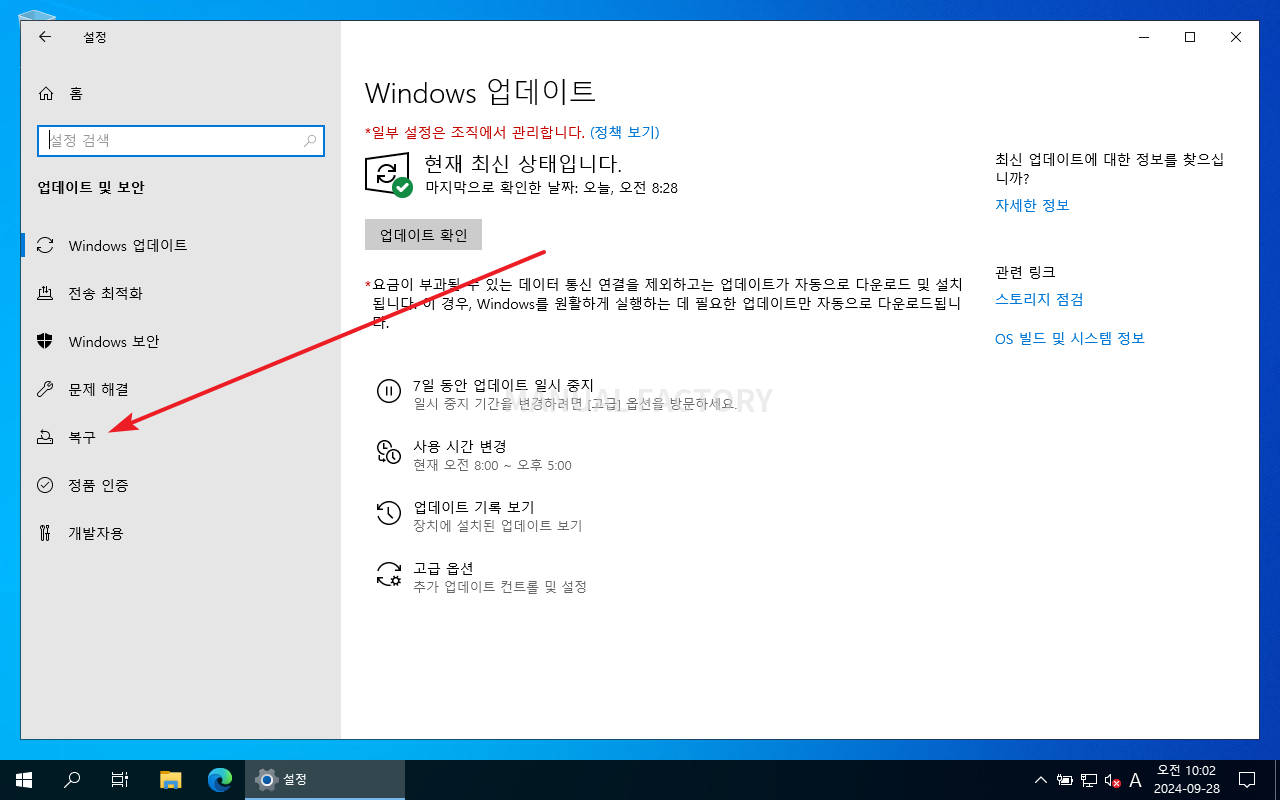1280x800 pixels.
Task: Open 전송 최적화 sidebar icon
Action: point(45,293)
